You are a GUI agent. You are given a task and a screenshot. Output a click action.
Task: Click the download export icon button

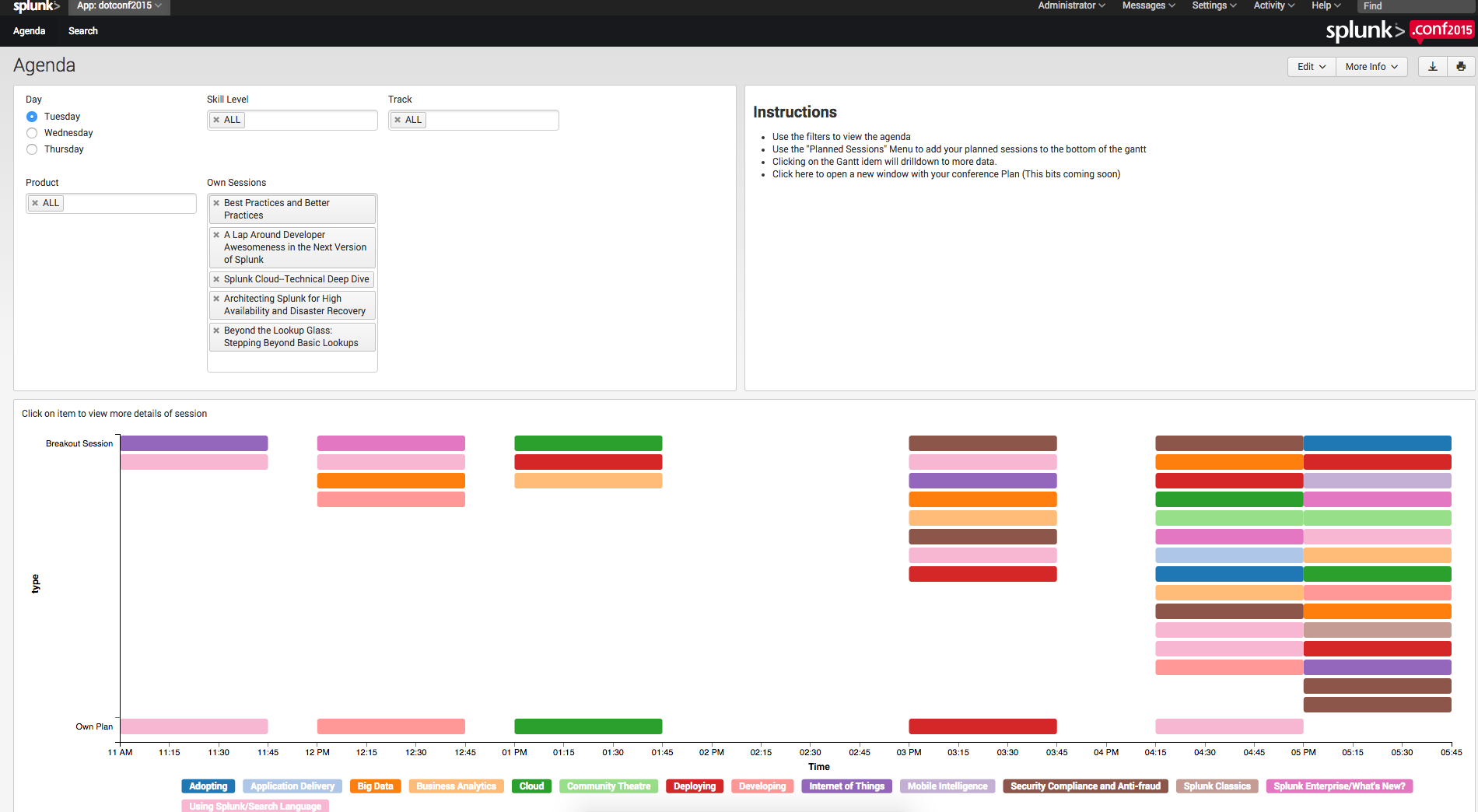(1432, 67)
